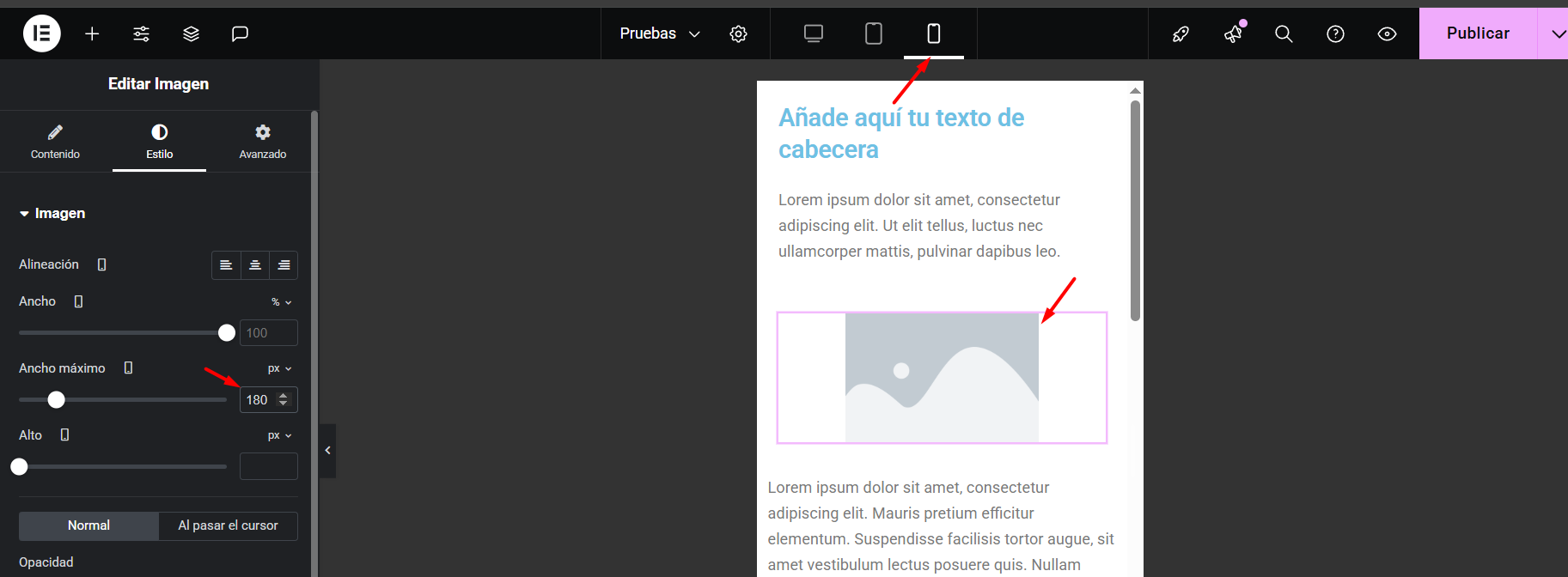
Task: Select the 'Al pasar el cursor' state
Action: [228, 525]
